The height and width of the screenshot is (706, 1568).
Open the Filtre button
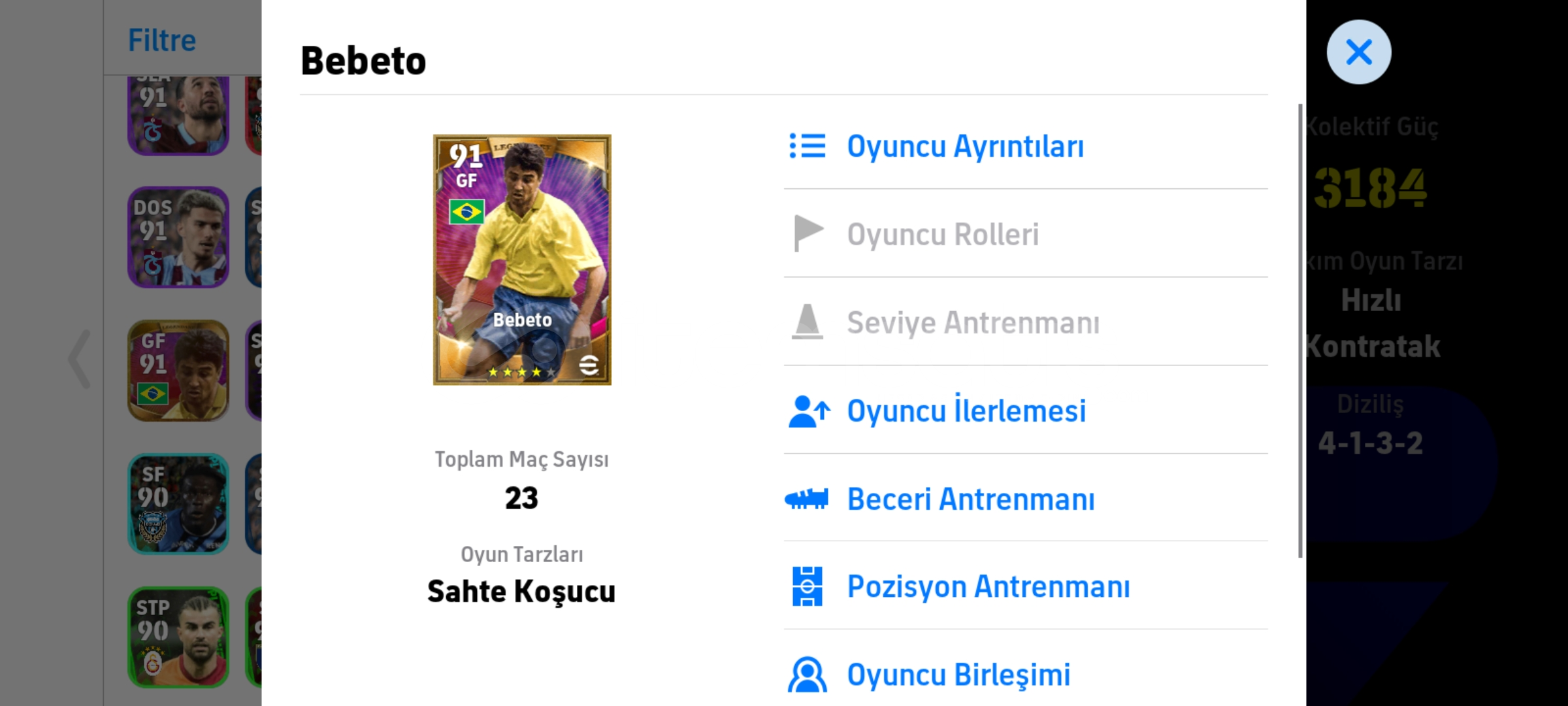pos(162,40)
